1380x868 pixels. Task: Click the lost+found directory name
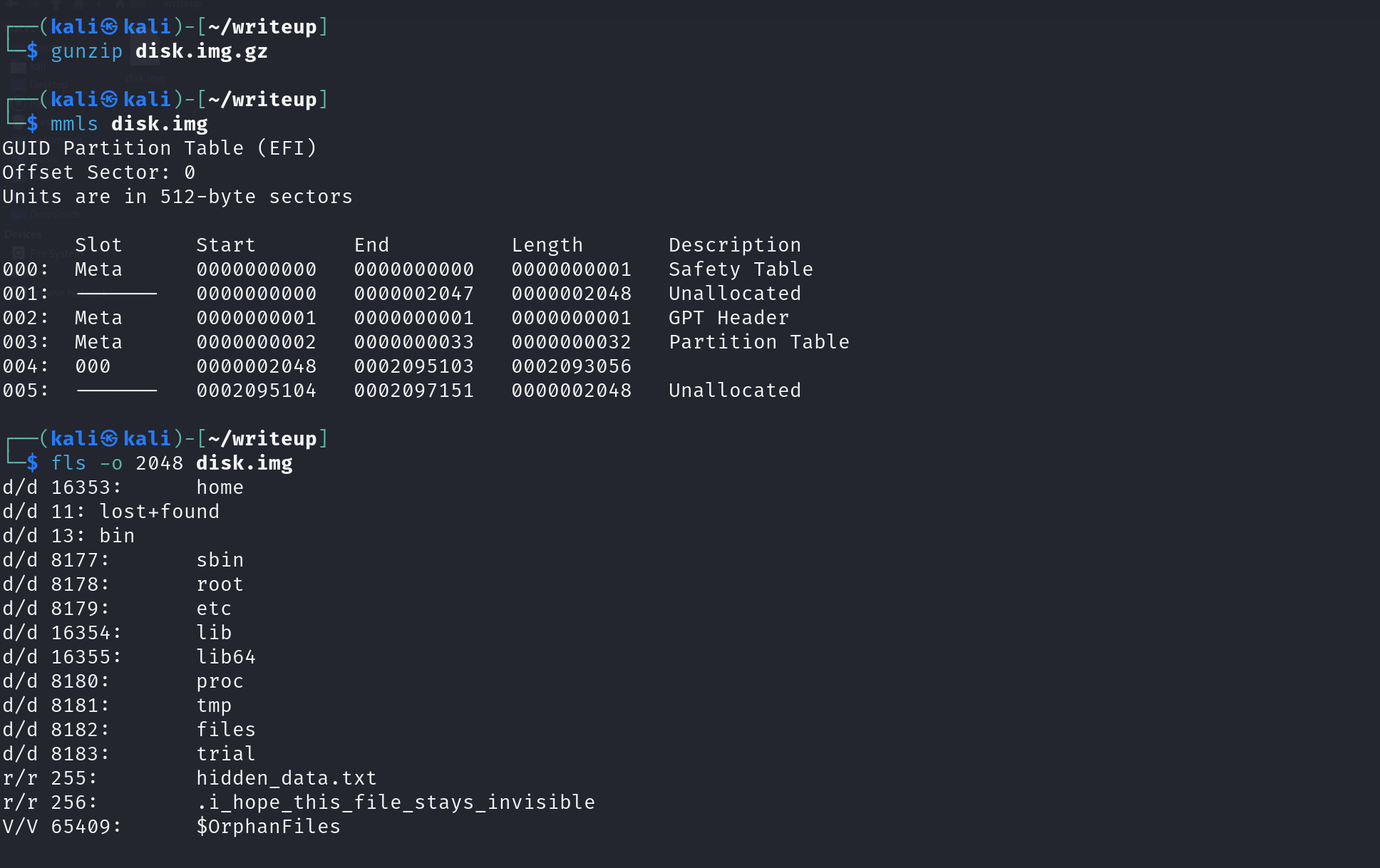coord(160,512)
